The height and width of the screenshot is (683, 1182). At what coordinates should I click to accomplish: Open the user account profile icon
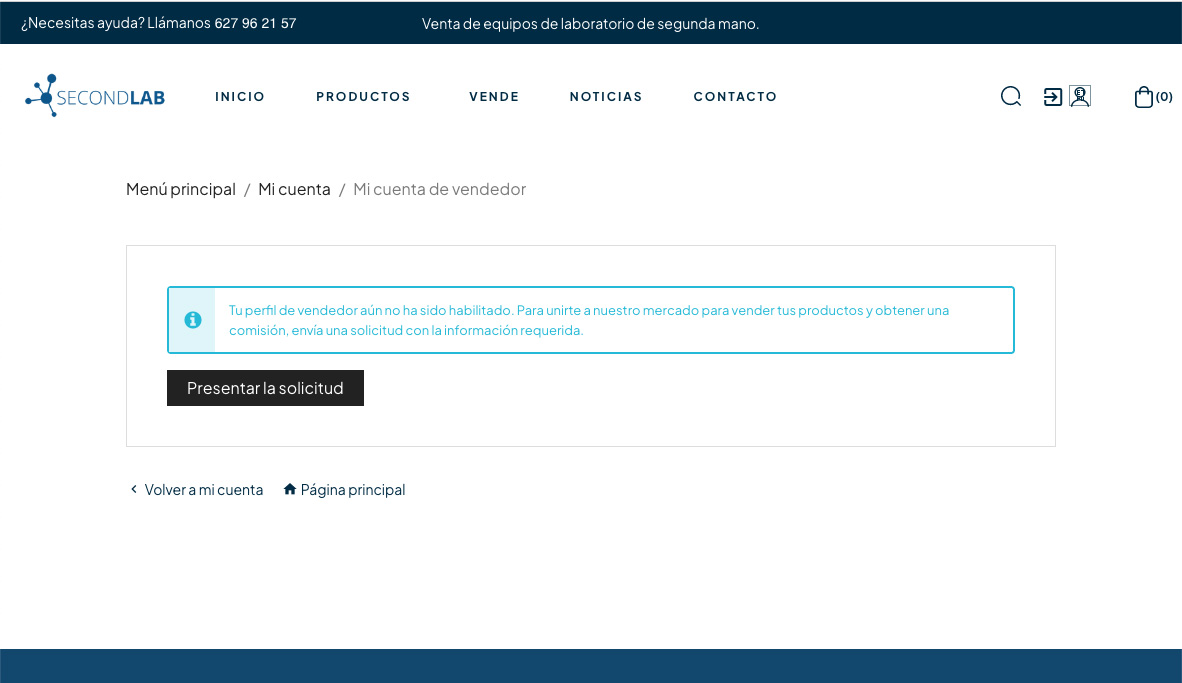(x=1080, y=96)
